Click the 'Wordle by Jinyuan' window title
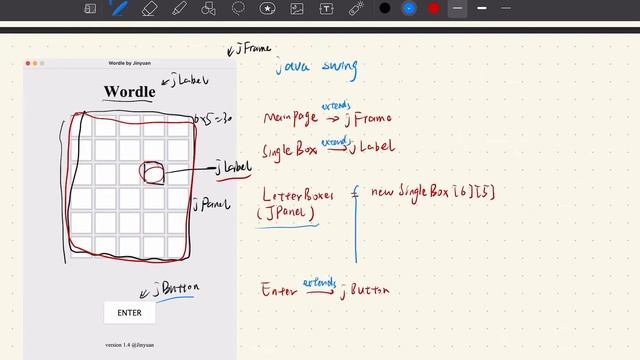 pyautogui.click(x=130, y=63)
